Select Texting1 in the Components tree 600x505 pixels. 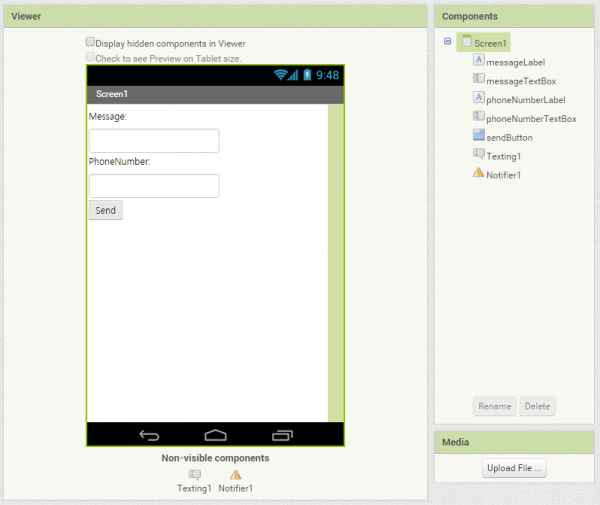coord(503,156)
